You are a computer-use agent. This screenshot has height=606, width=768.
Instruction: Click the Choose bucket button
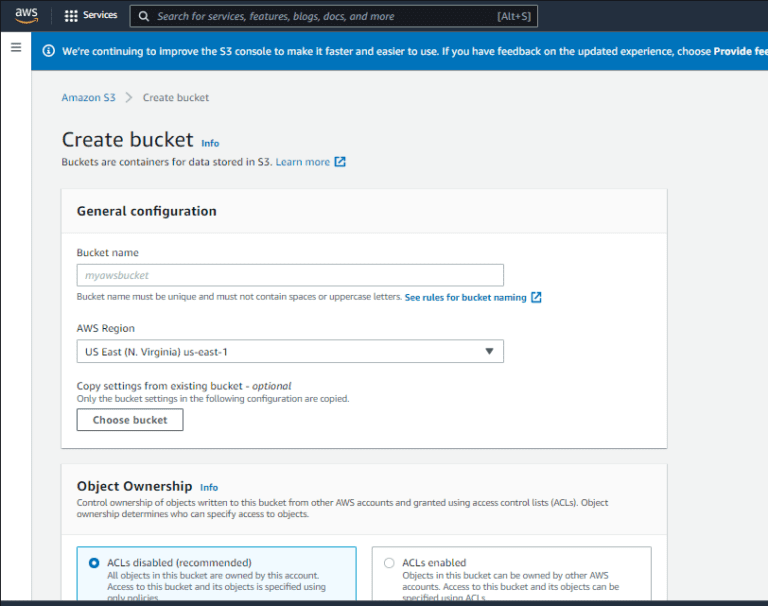coord(130,420)
